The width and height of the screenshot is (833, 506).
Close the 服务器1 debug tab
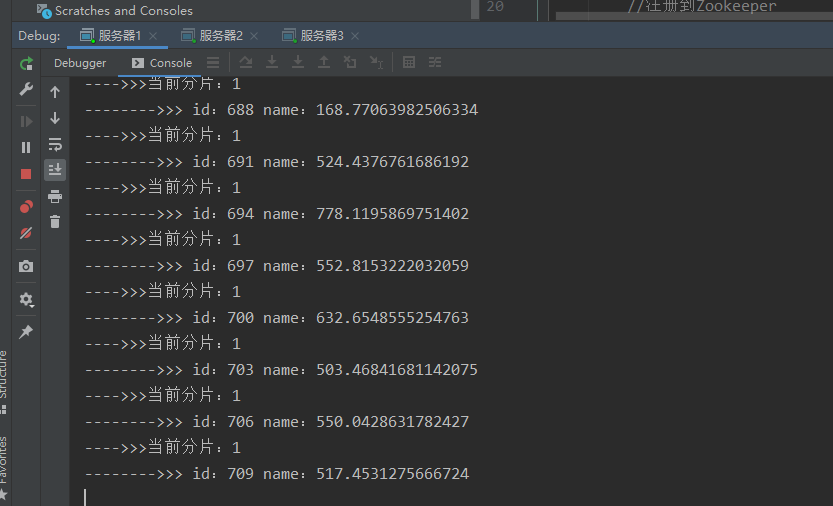pyautogui.click(x=153, y=36)
